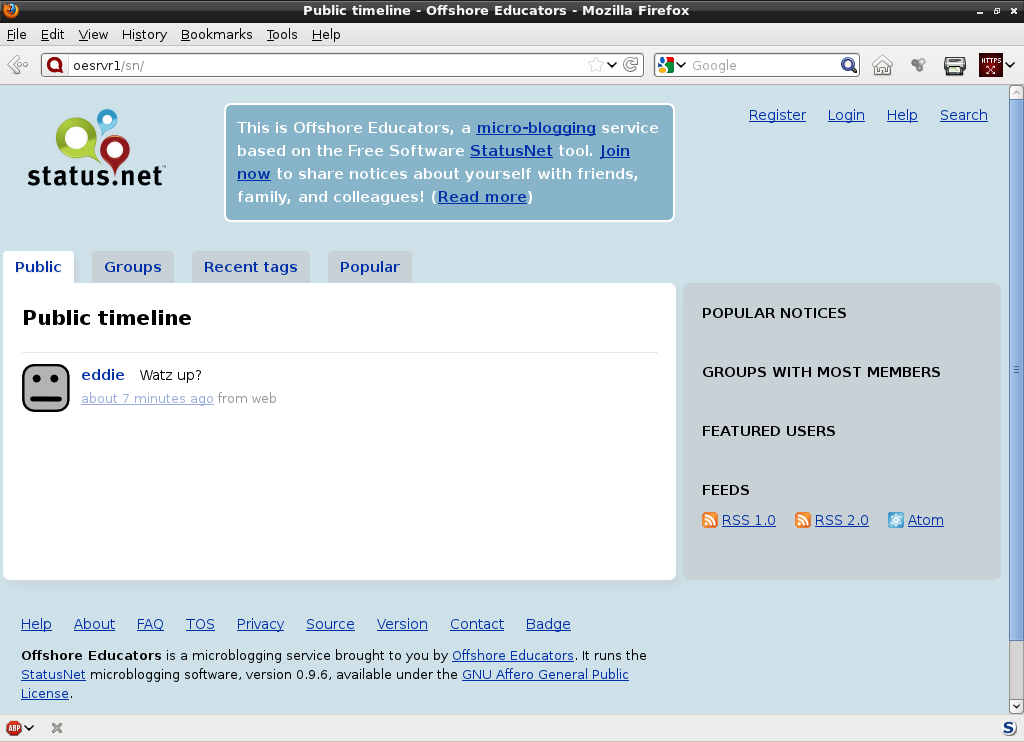Image resolution: width=1024 pixels, height=742 pixels.
Task: Click the Register link
Action: pyautogui.click(x=777, y=115)
